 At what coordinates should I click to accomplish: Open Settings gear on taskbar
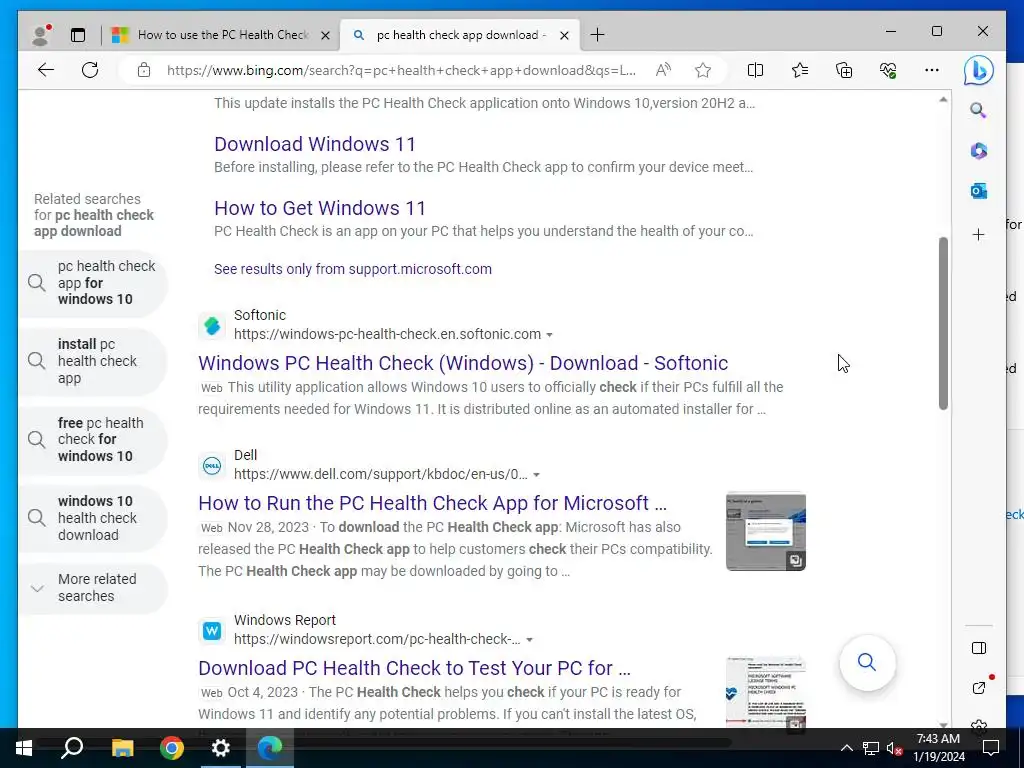221,748
